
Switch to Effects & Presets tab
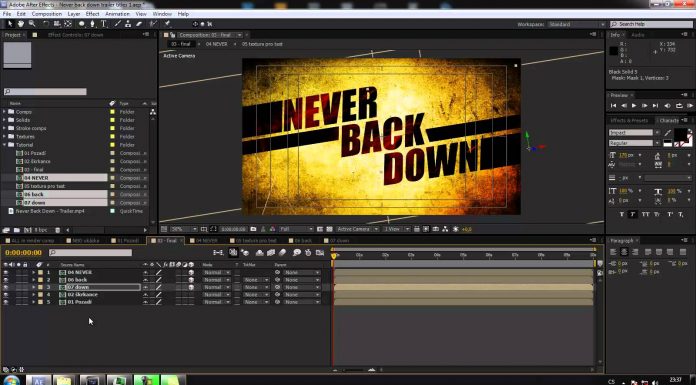pyautogui.click(x=629, y=120)
